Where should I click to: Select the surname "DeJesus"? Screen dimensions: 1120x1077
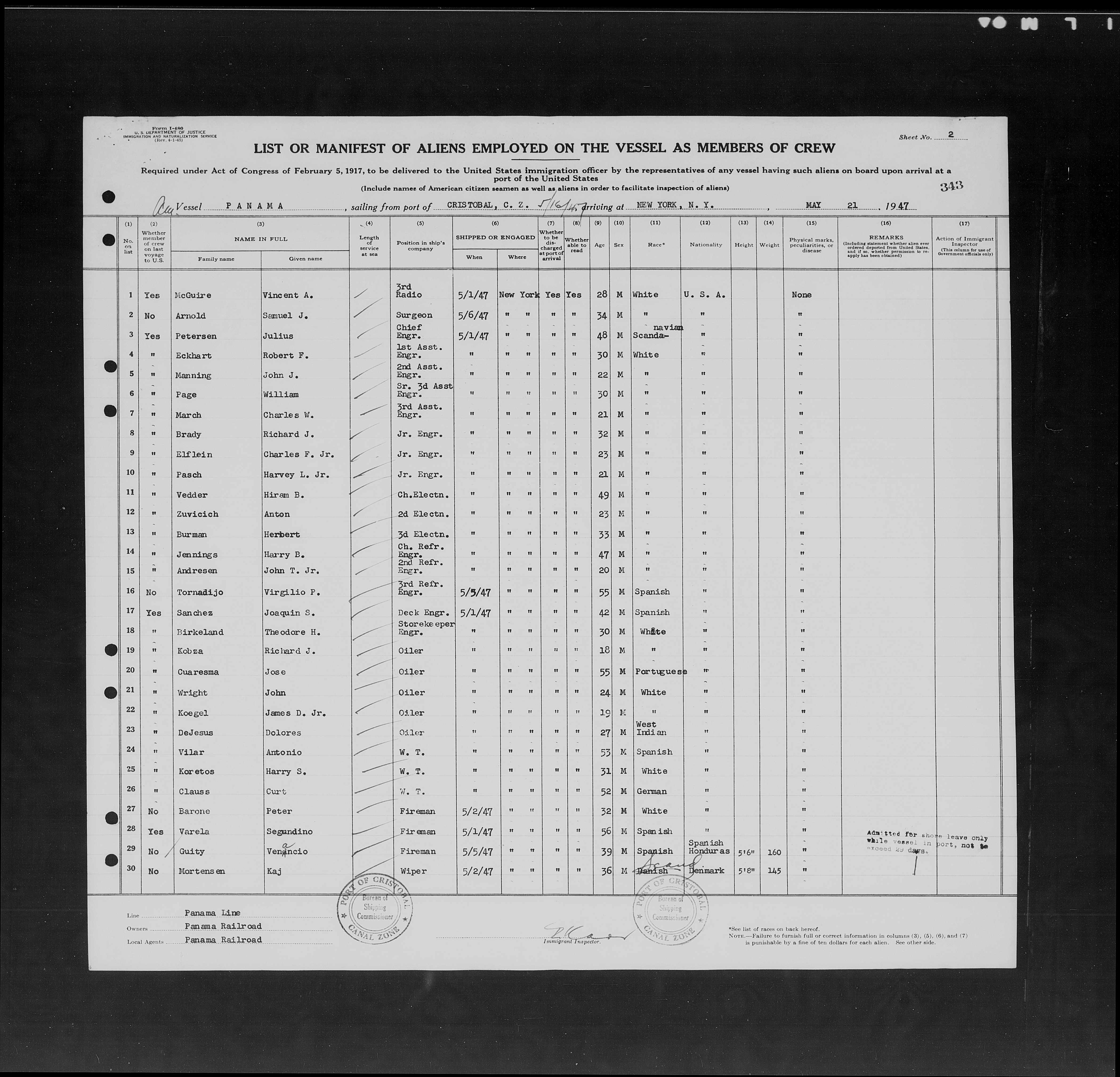(x=196, y=733)
